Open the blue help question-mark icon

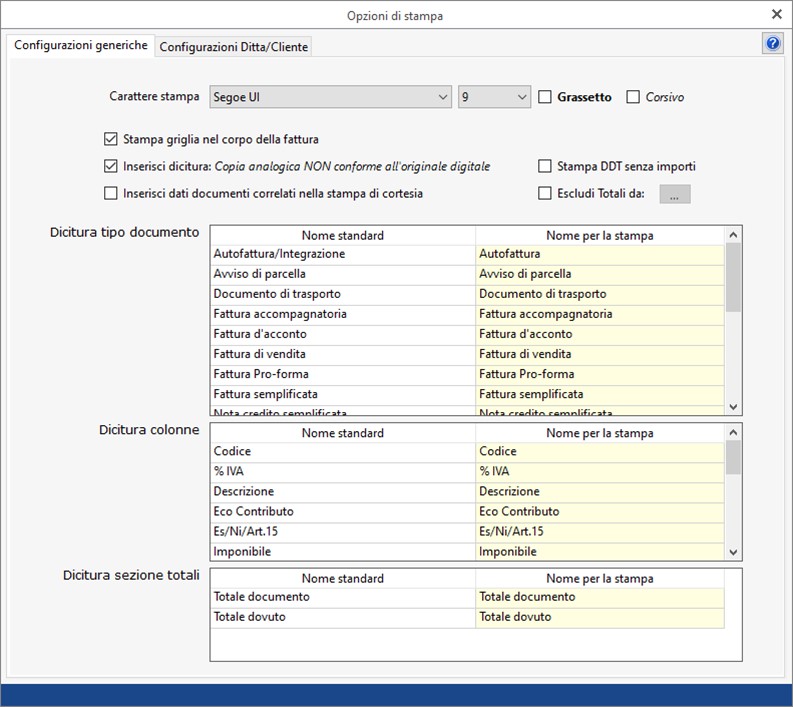tap(772, 44)
